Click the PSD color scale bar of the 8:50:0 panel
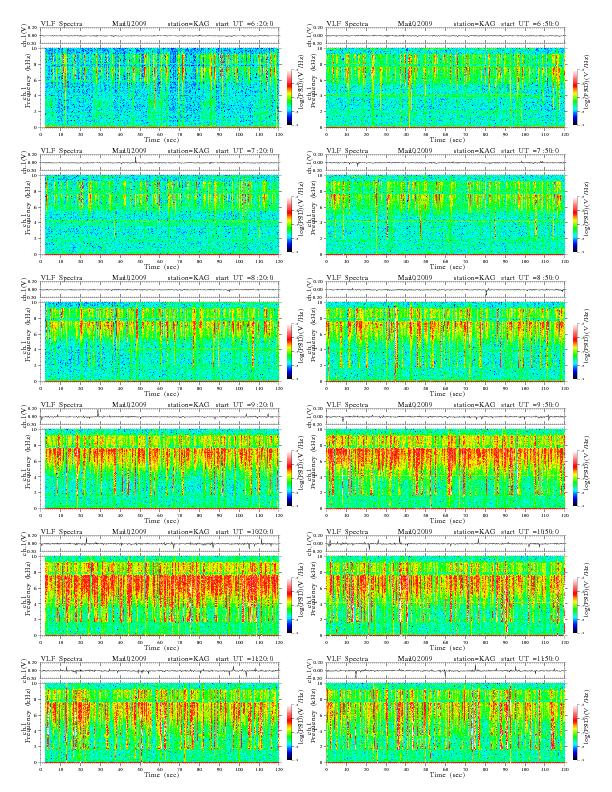 click(x=576, y=352)
